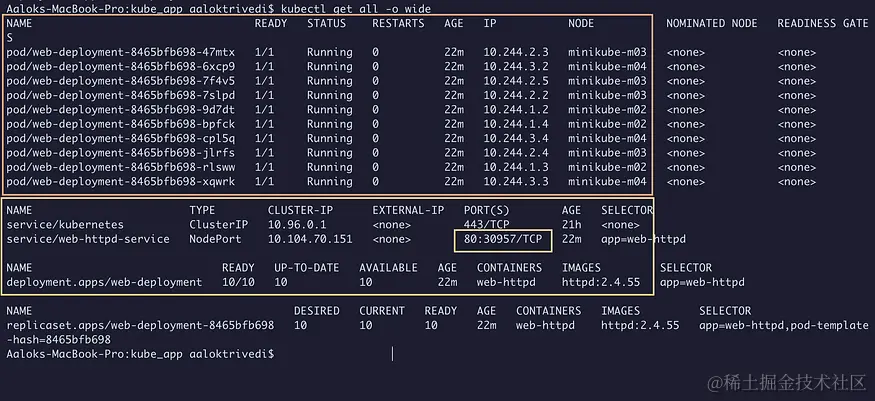The image size is (875, 401).
Task: Click cluster IP 10.96.0.1
Action: click(297, 225)
